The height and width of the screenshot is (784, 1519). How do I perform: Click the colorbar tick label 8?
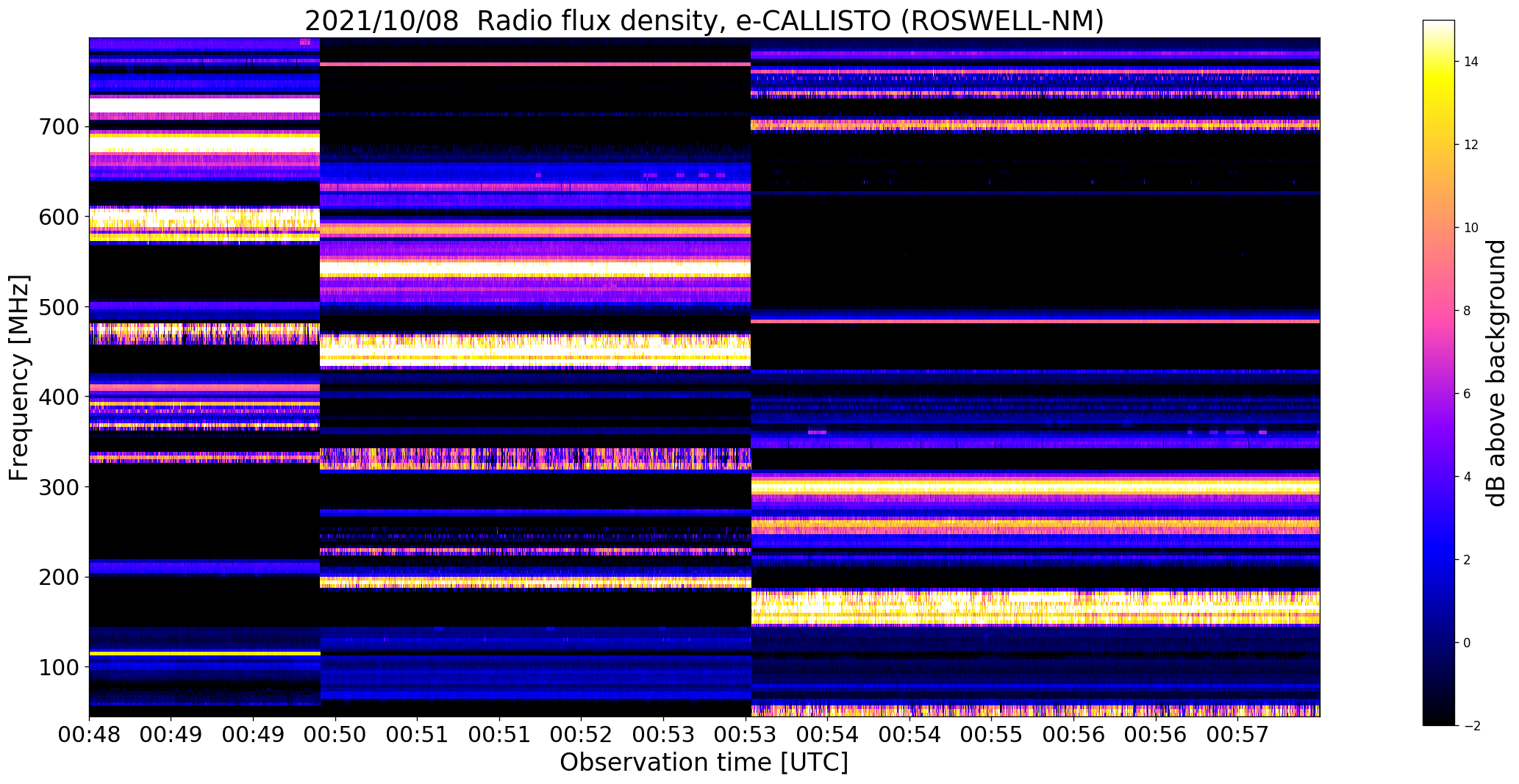pos(1468,311)
